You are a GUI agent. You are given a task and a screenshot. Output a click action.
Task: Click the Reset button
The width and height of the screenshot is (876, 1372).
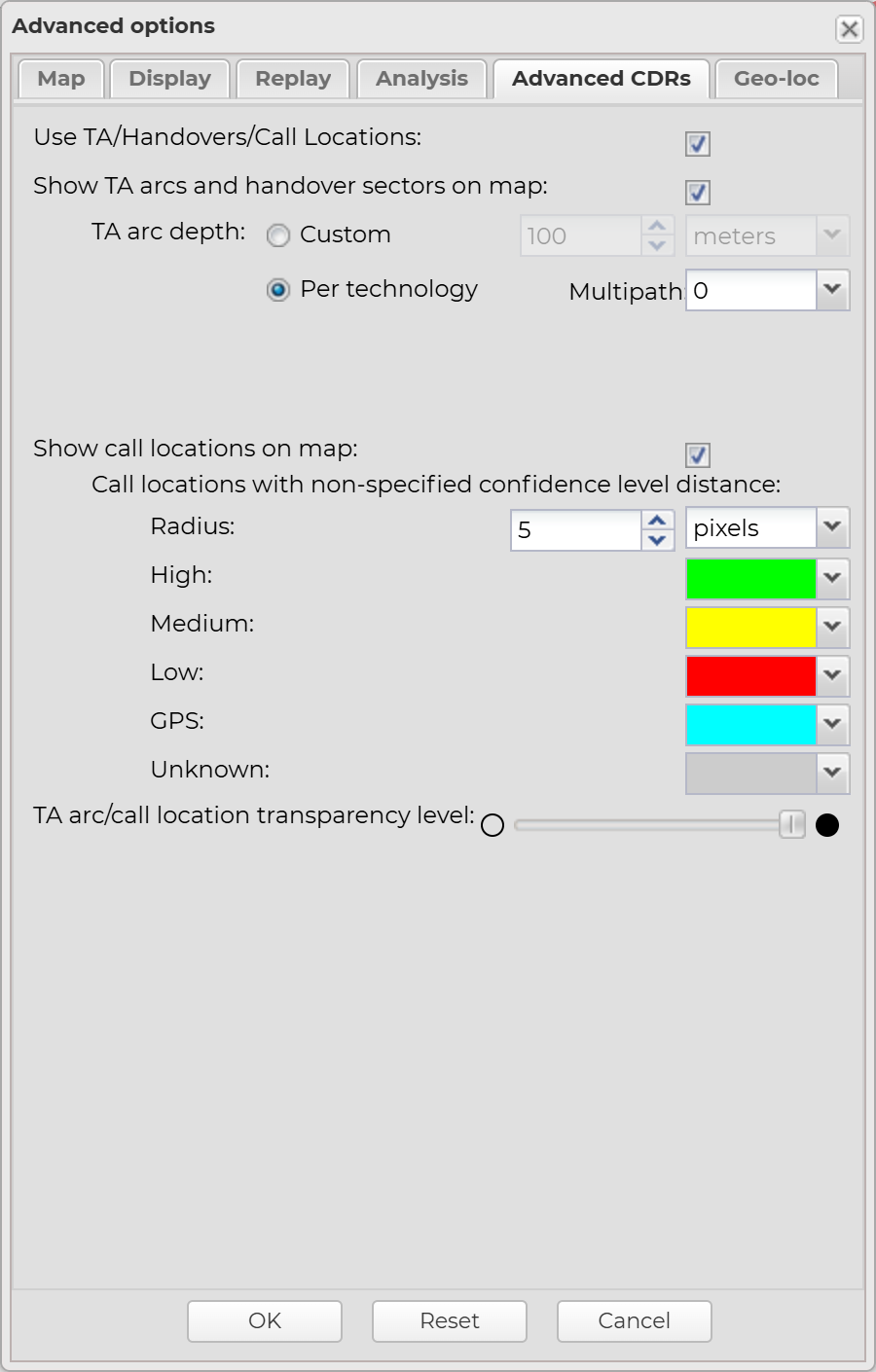pyautogui.click(x=450, y=1320)
